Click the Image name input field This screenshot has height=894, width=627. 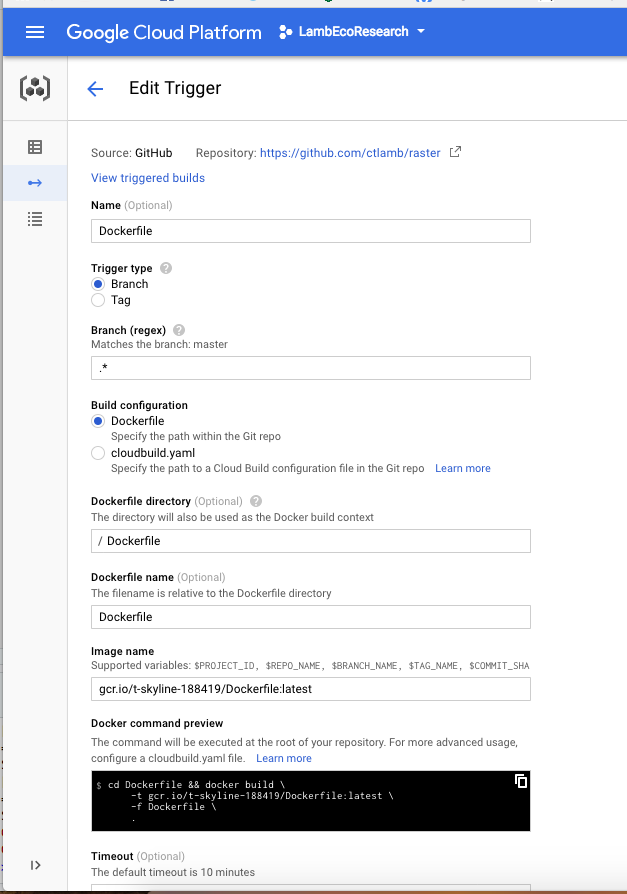coord(311,689)
